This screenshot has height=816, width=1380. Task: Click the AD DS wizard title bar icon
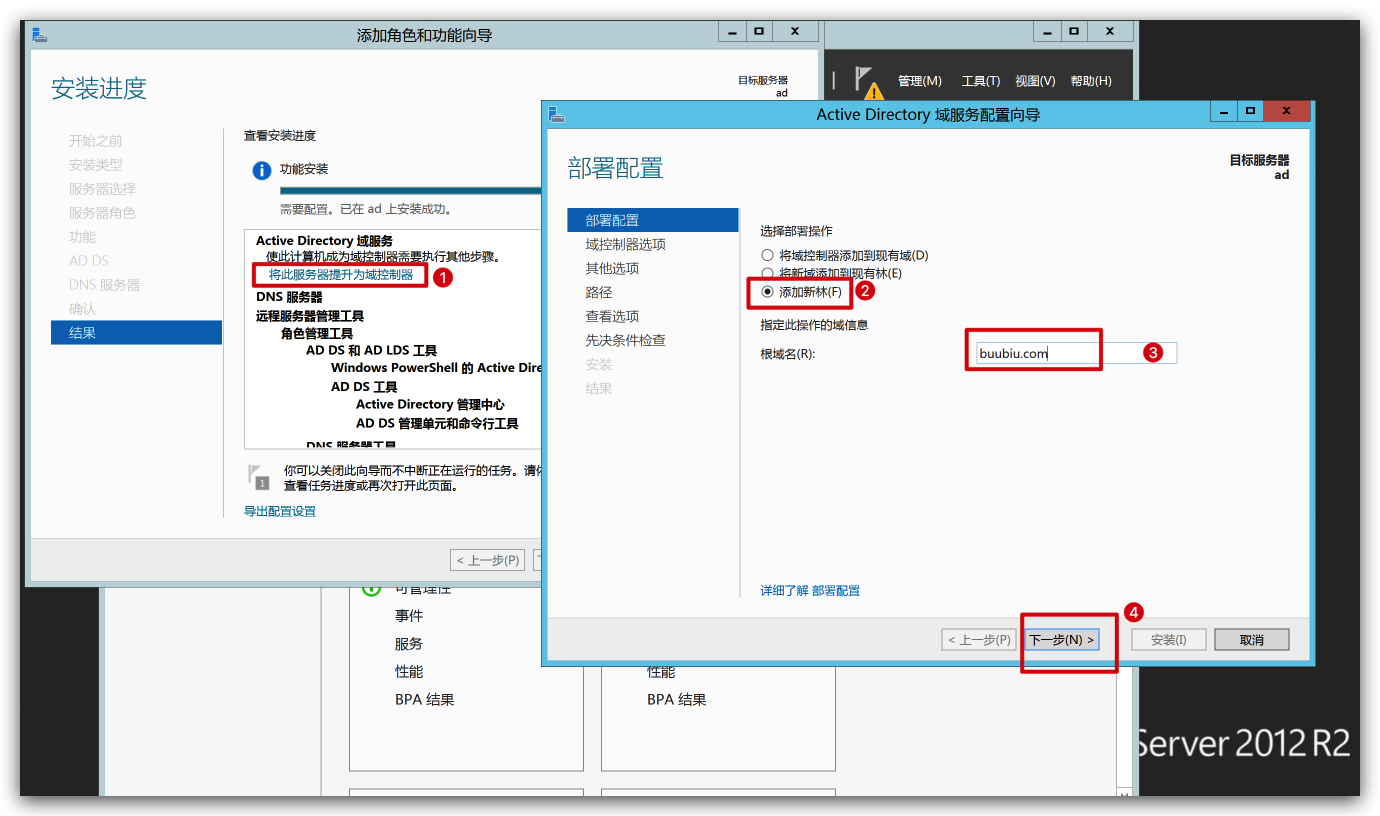(x=557, y=115)
